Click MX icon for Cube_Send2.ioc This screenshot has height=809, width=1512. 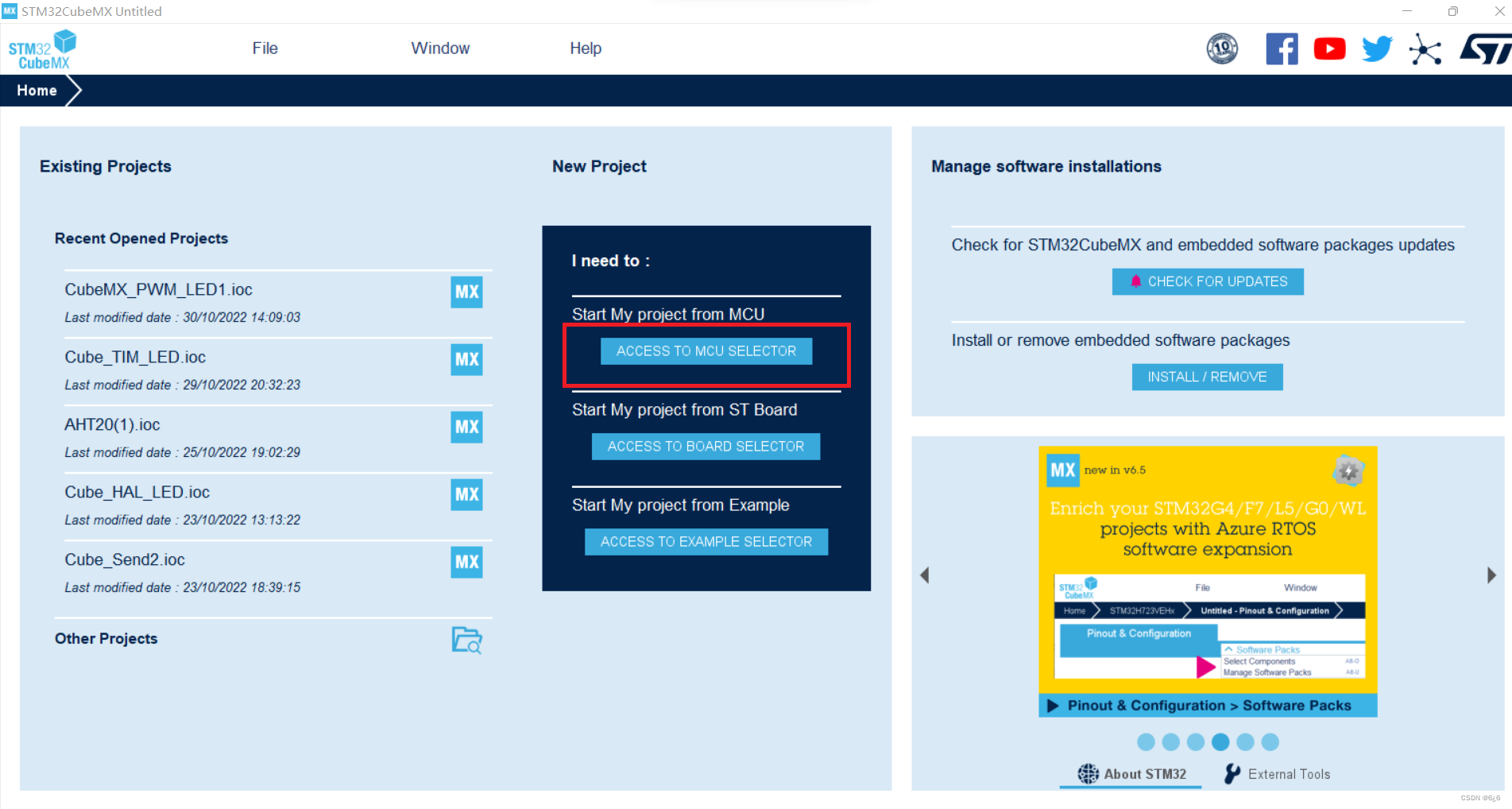coord(466,562)
